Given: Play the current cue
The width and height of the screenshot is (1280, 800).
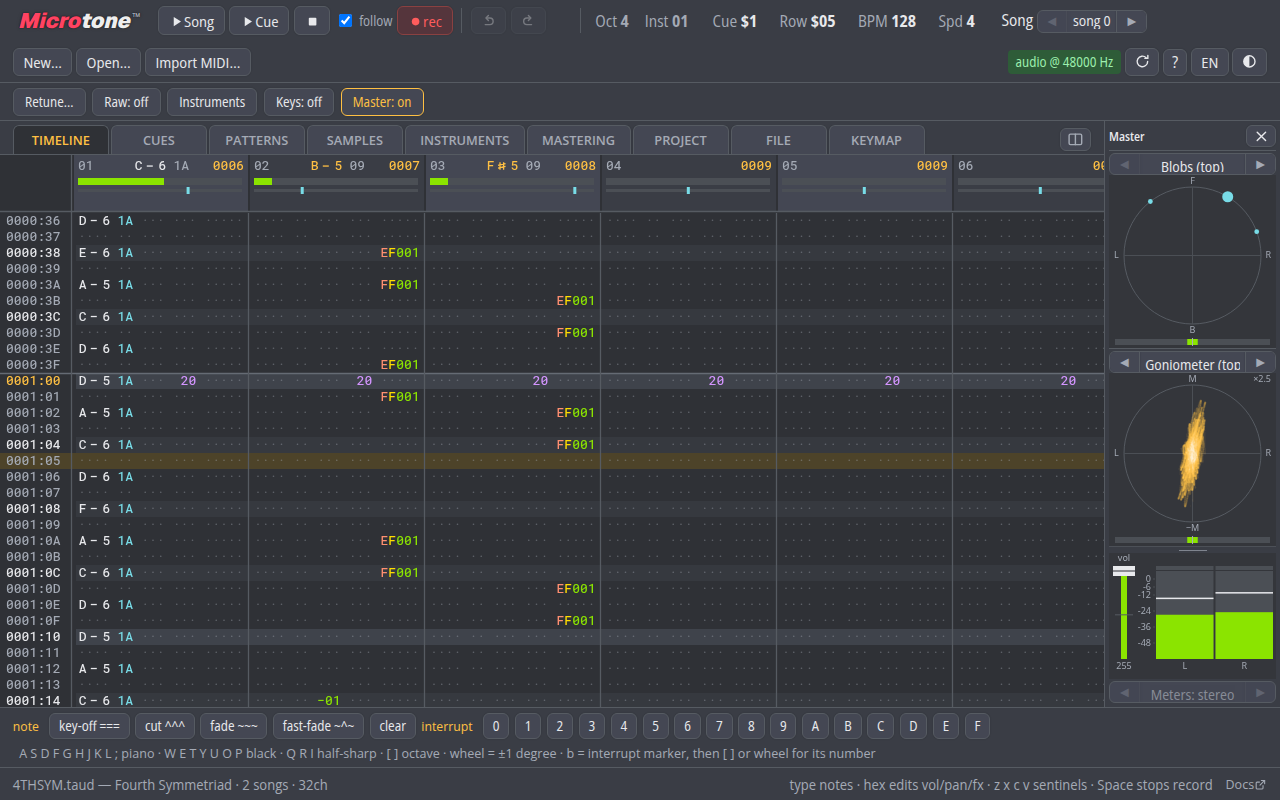Looking at the screenshot, I should [259, 21].
